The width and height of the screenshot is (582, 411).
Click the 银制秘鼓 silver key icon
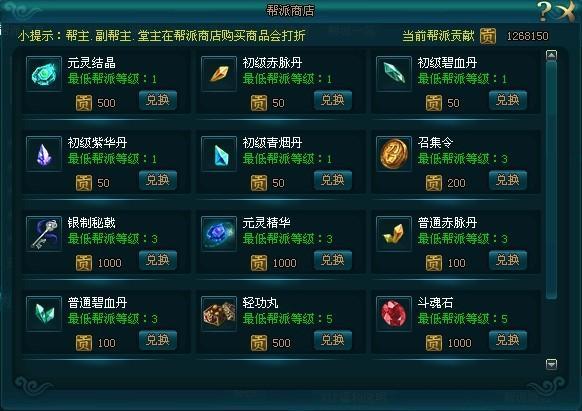44,234
